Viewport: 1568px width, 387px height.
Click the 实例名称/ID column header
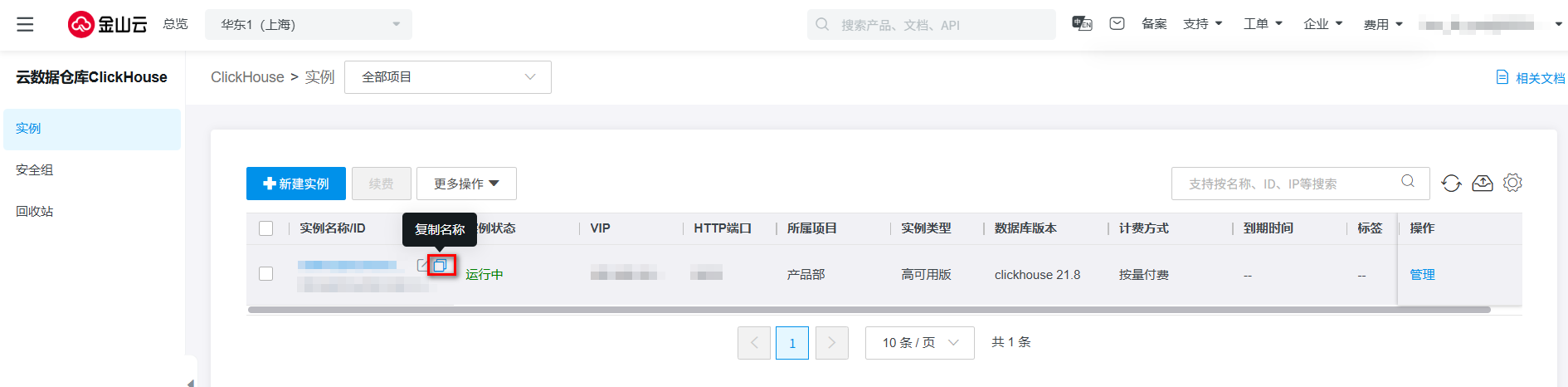333,228
